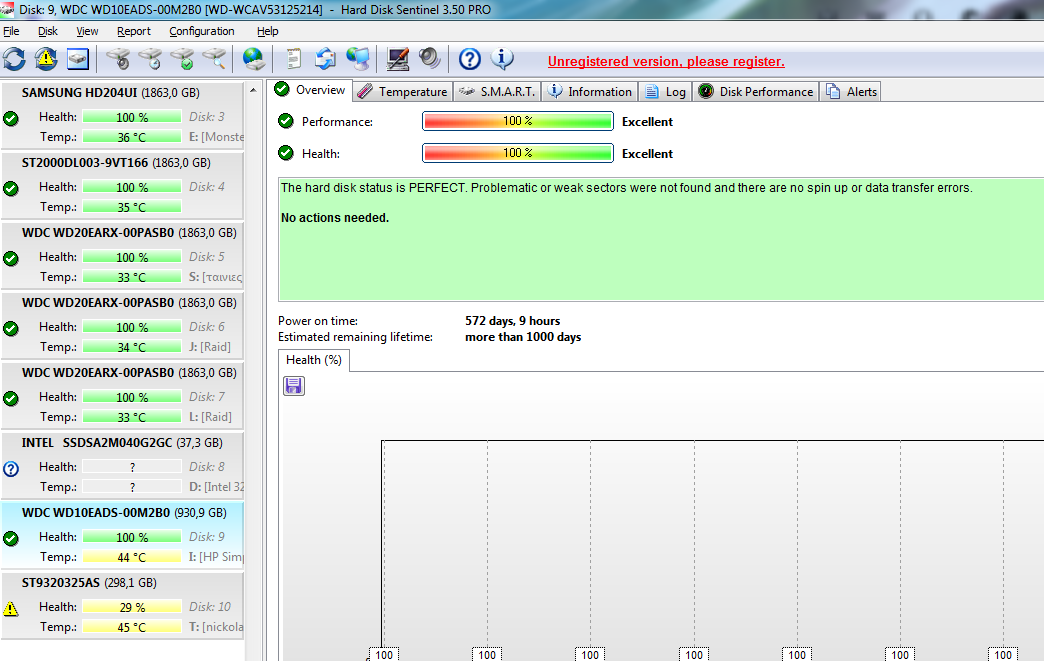Select the WDC WD20EARX Disk 5 entry

(123, 255)
